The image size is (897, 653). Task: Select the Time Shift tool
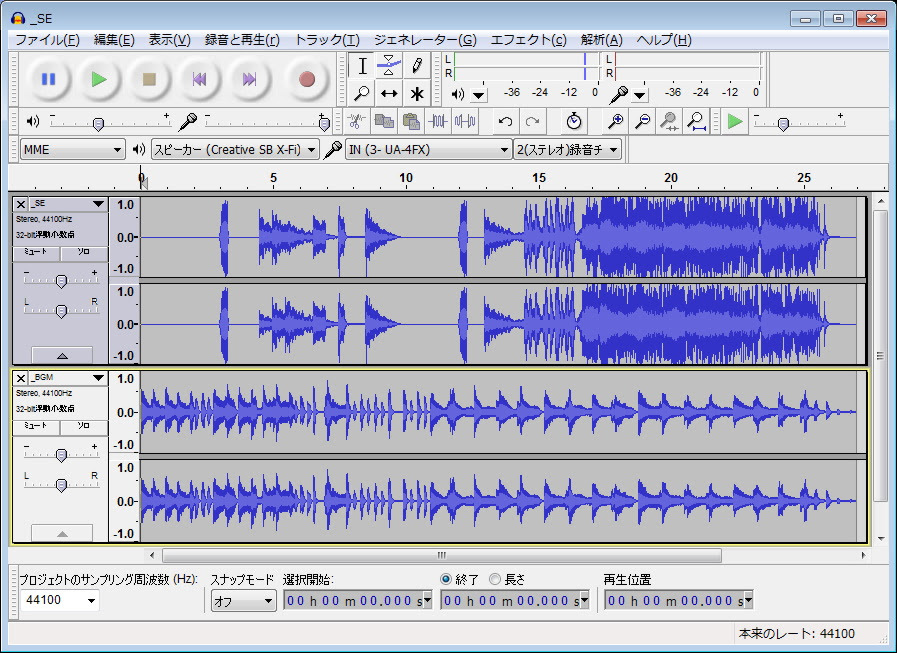389,93
